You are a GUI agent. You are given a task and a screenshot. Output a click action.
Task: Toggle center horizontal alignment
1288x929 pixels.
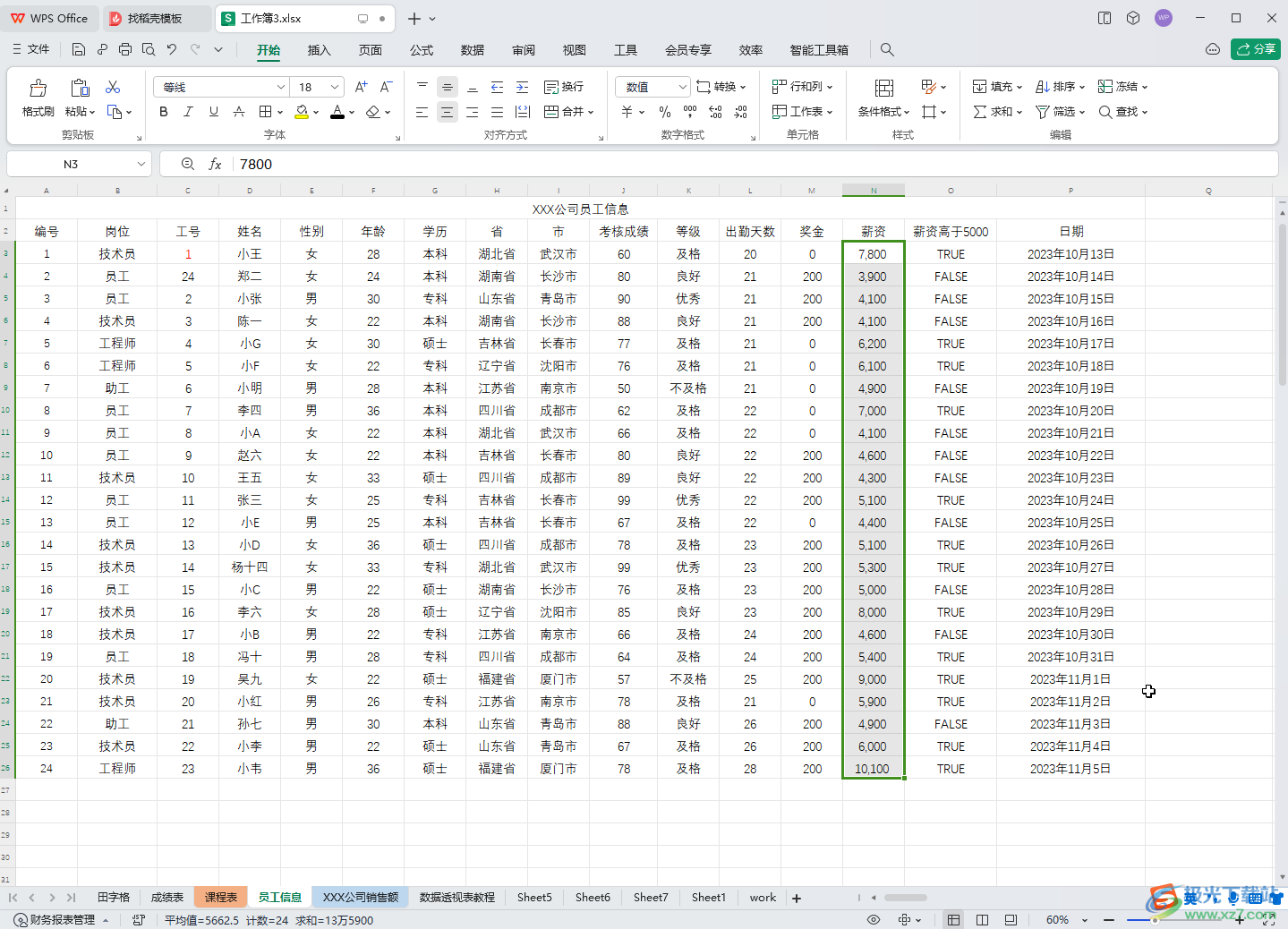(x=448, y=112)
